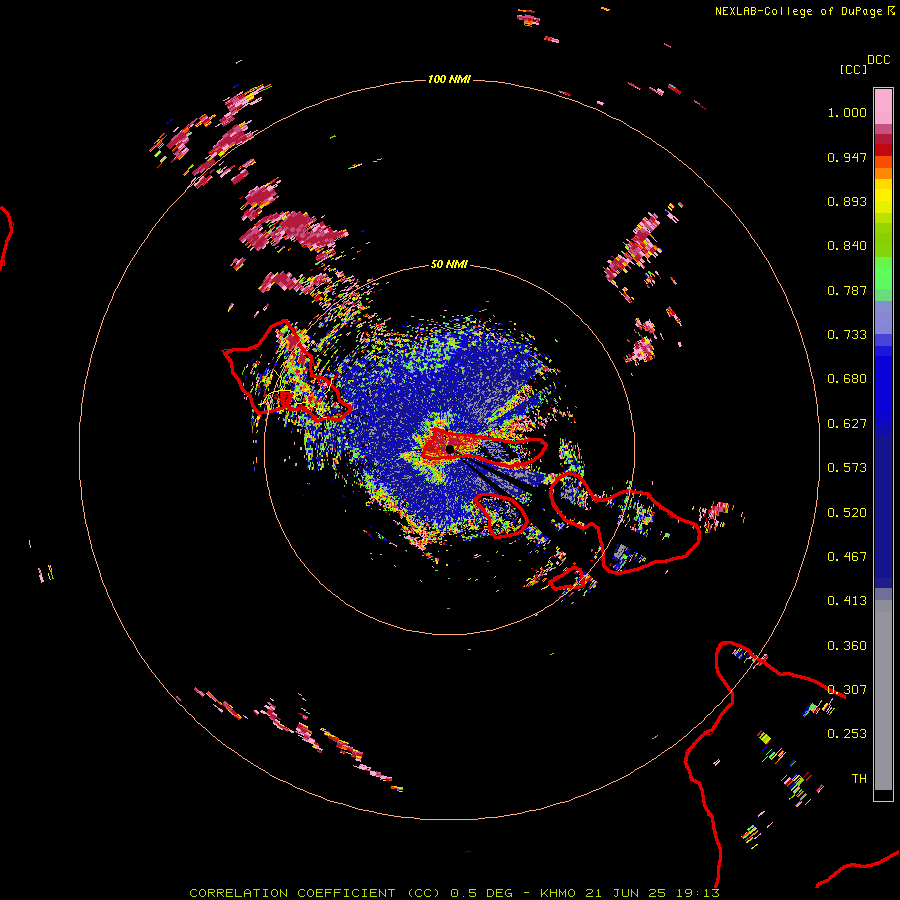Click the 0.253 value on the color scale

[x=847, y=734]
